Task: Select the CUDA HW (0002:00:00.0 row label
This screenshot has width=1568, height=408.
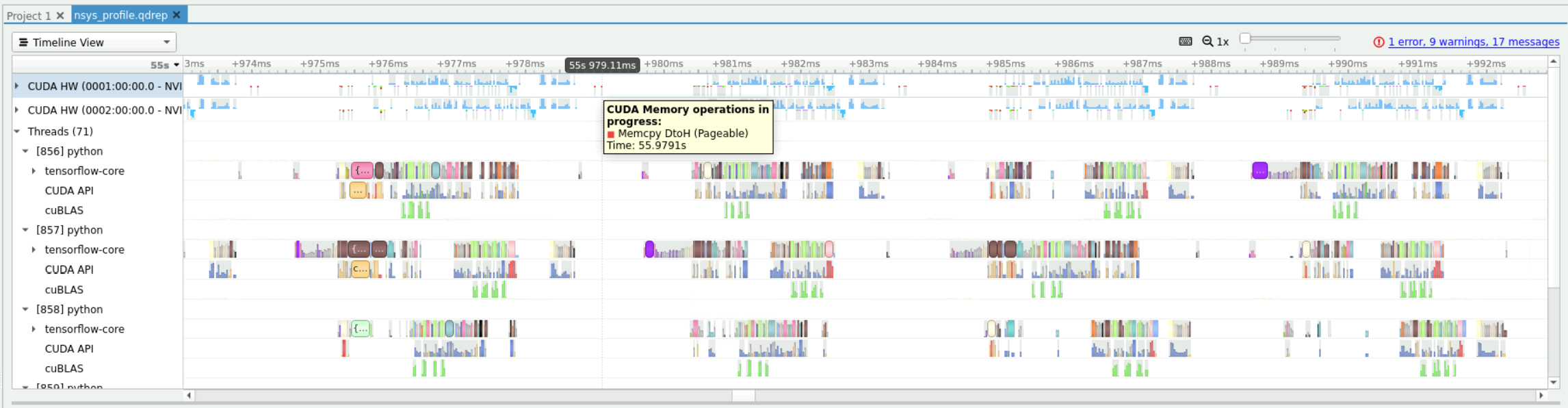Action: [x=105, y=110]
